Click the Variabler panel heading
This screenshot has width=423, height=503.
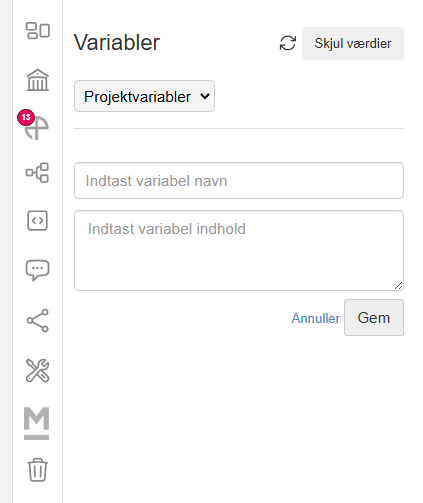coord(117,43)
